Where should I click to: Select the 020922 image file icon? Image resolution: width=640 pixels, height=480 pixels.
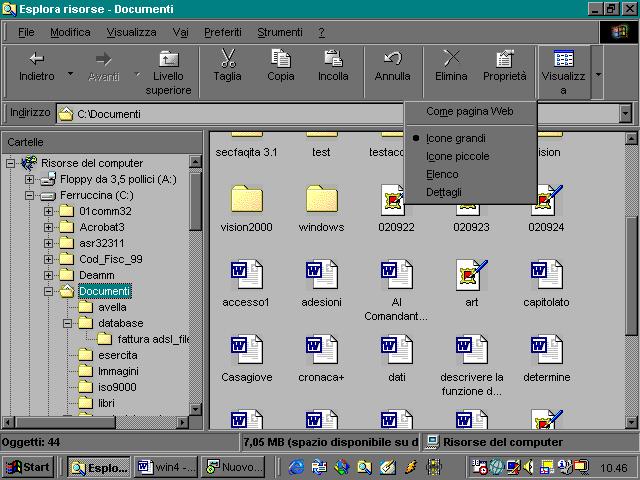point(393,200)
